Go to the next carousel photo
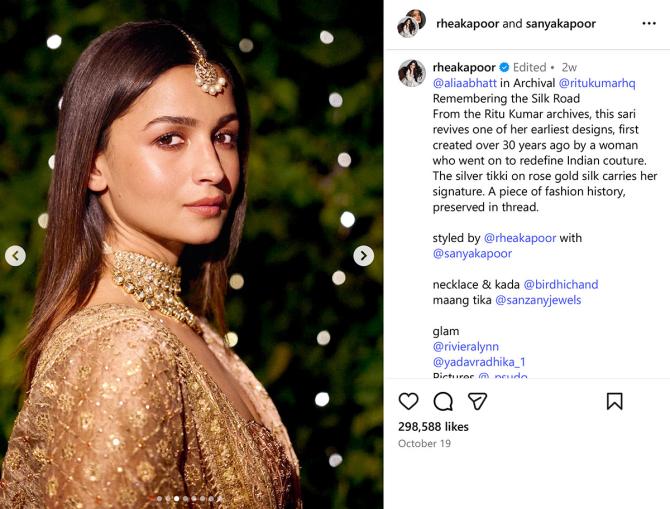This screenshot has height=509, width=670. (363, 256)
